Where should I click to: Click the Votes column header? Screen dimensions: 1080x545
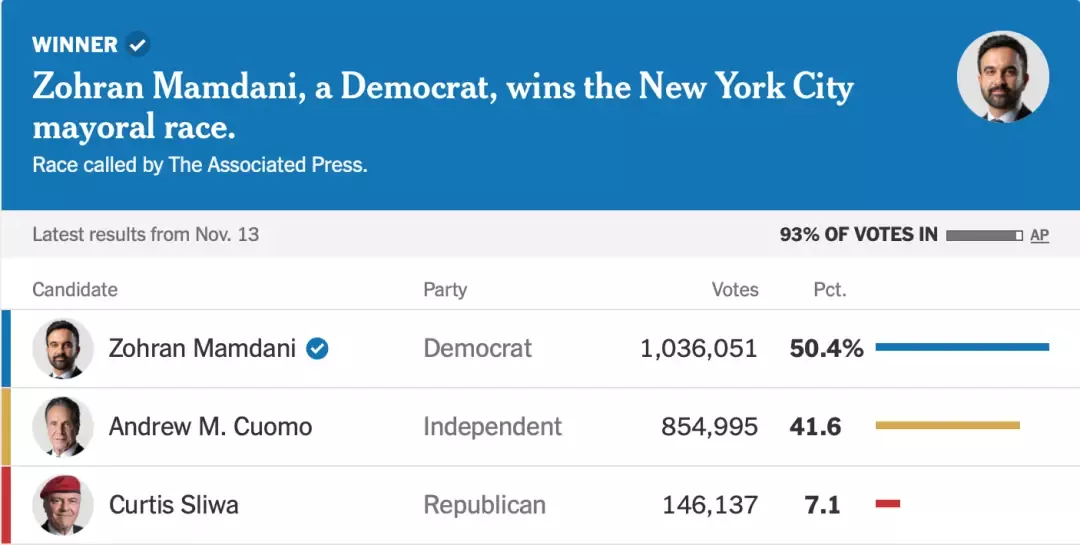(735, 290)
